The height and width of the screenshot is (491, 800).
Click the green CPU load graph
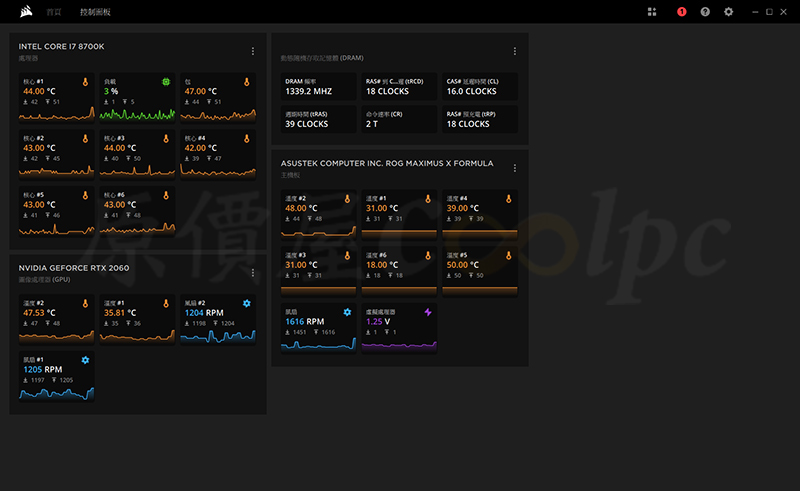pos(137,115)
